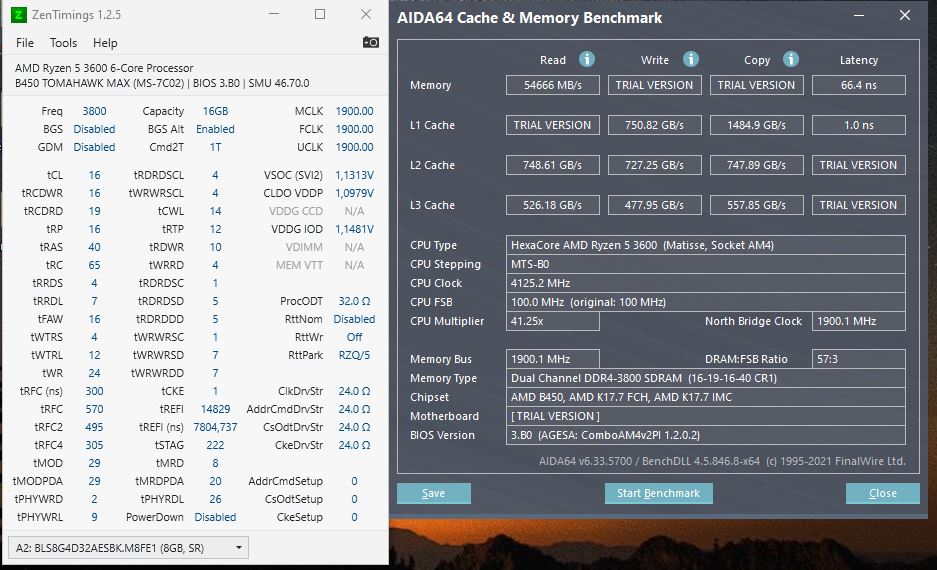Image resolution: width=937 pixels, height=570 pixels.
Task: Click the CLDO VDDP 1,0979V value
Action: pyautogui.click(x=354, y=193)
